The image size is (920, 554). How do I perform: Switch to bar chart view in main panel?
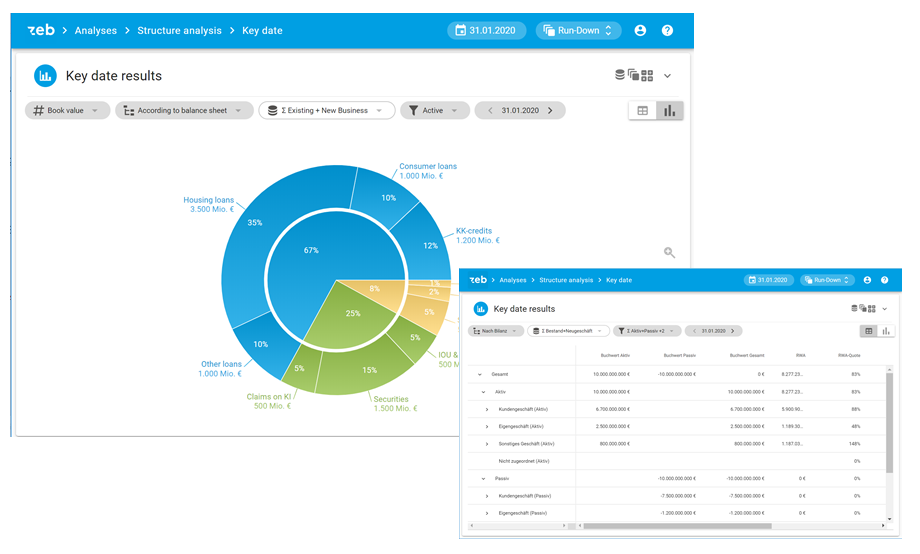[x=670, y=111]
